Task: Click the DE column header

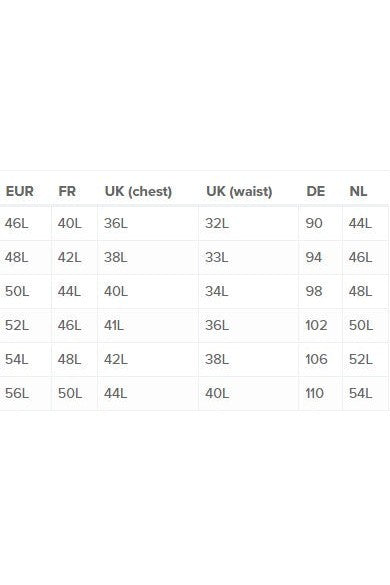Action: (315, 191)
